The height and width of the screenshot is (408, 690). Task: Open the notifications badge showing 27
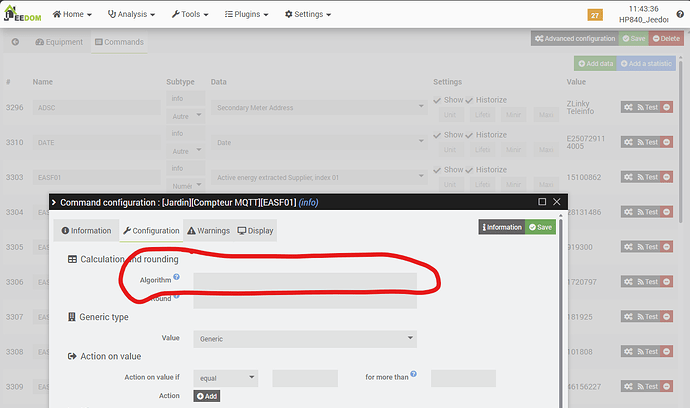[595, 15]
